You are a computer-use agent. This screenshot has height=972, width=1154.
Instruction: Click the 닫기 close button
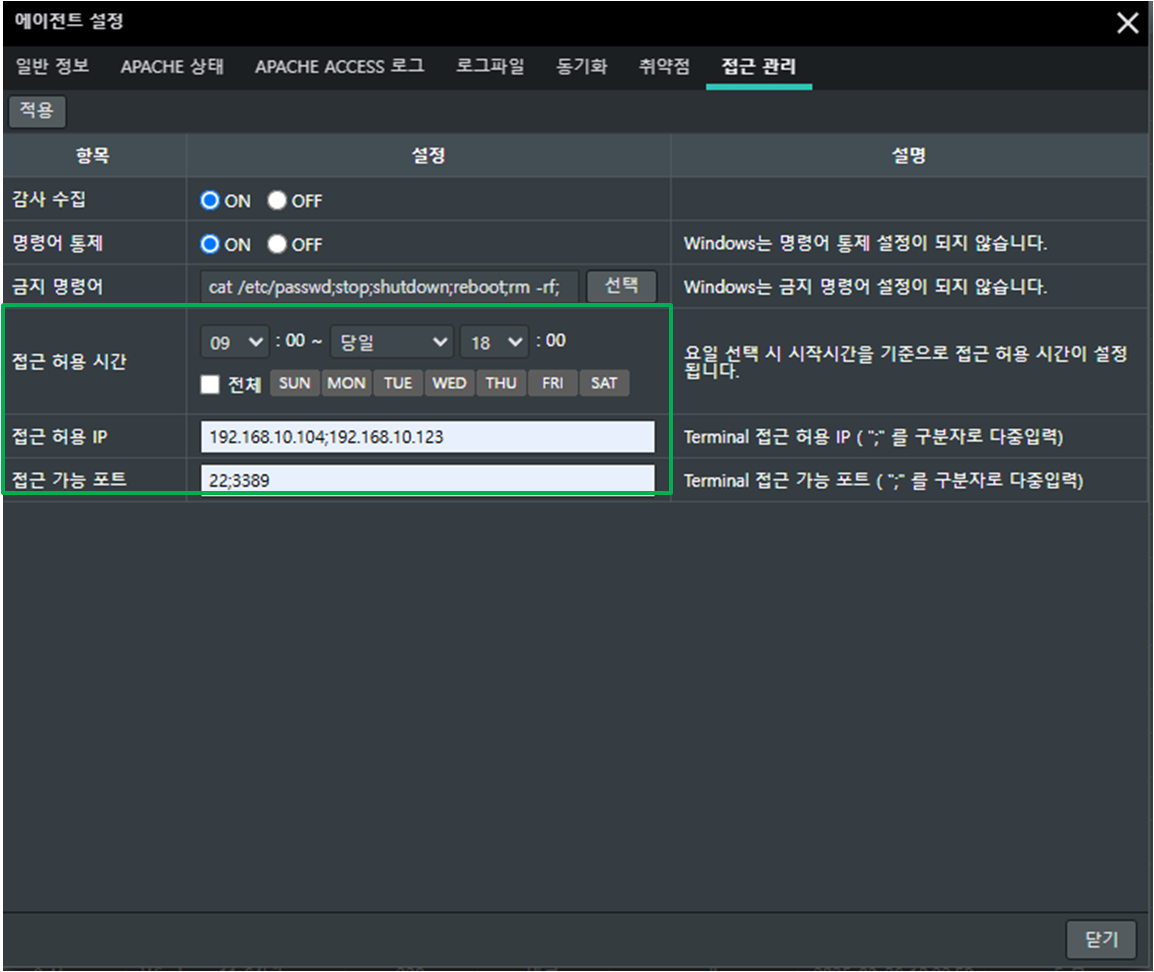(x=1100, y=940)
